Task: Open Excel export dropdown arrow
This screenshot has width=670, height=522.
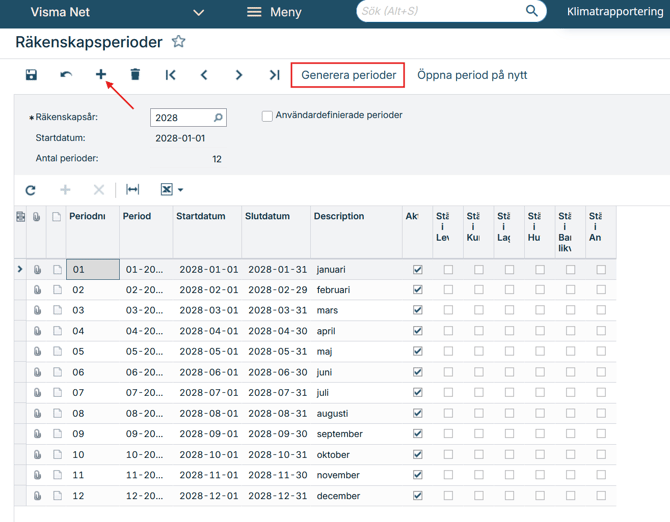Action: pos(181,190)
